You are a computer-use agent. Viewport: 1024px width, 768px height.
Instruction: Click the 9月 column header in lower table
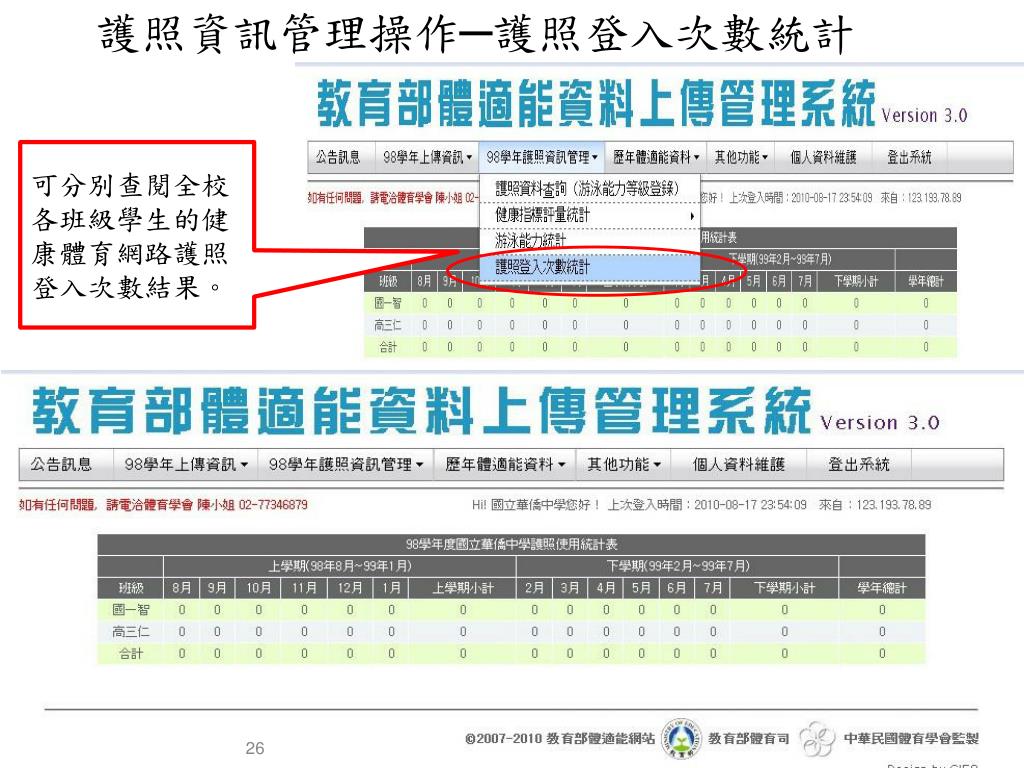coord(217,588)
